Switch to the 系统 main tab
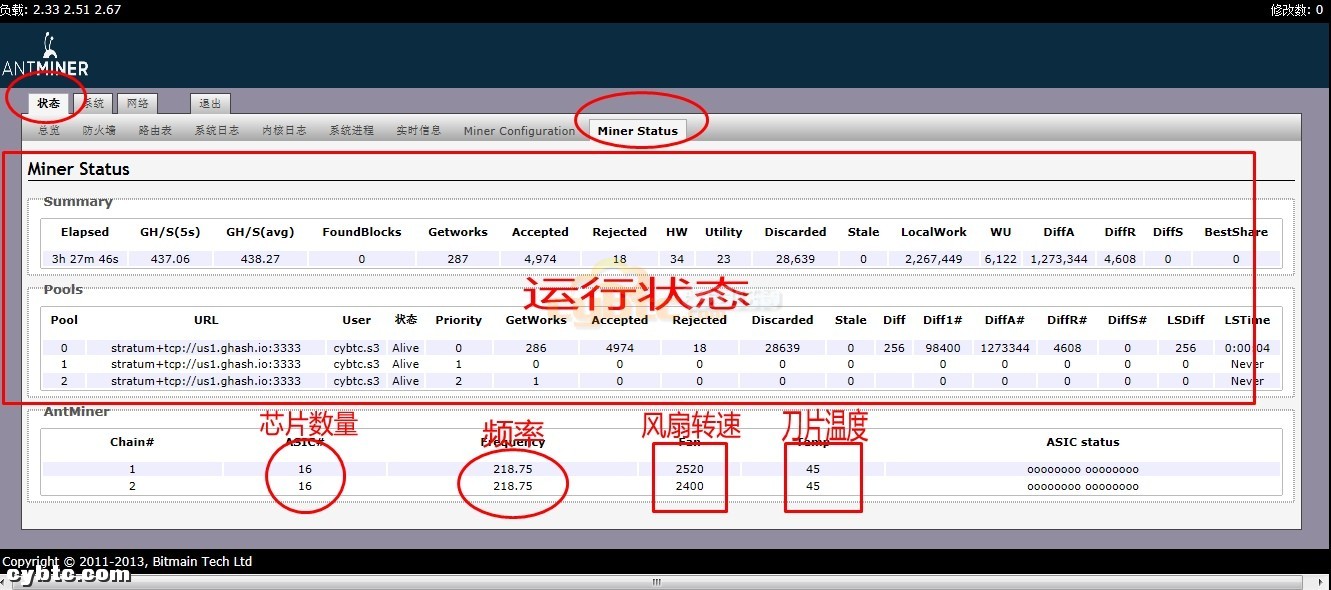1331x590 pixels. pos(94,103)
